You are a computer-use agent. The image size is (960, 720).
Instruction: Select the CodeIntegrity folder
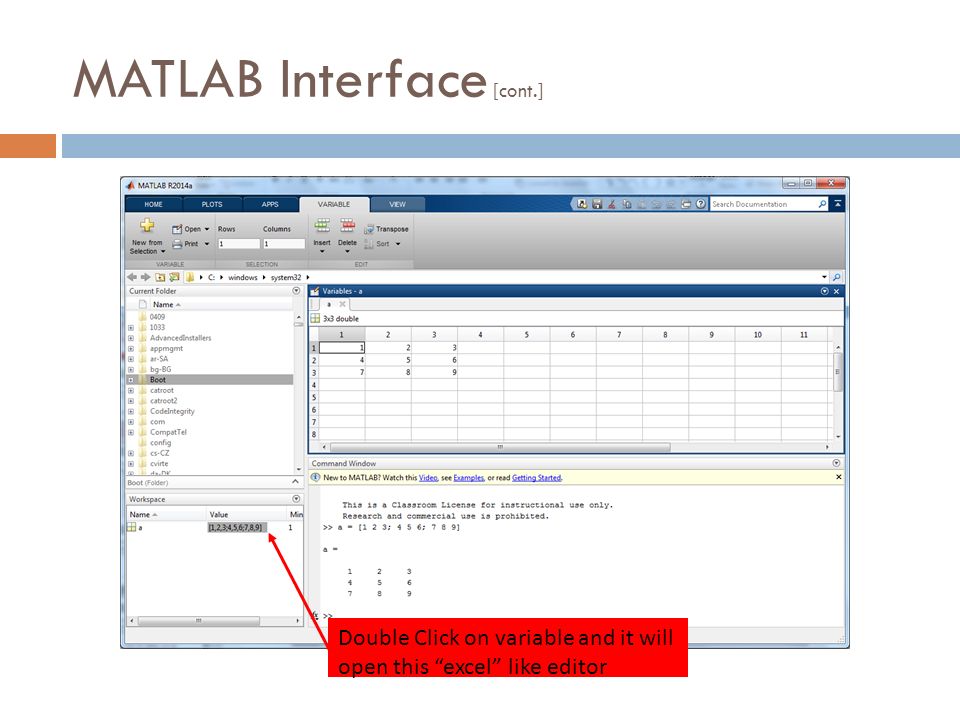172,411
